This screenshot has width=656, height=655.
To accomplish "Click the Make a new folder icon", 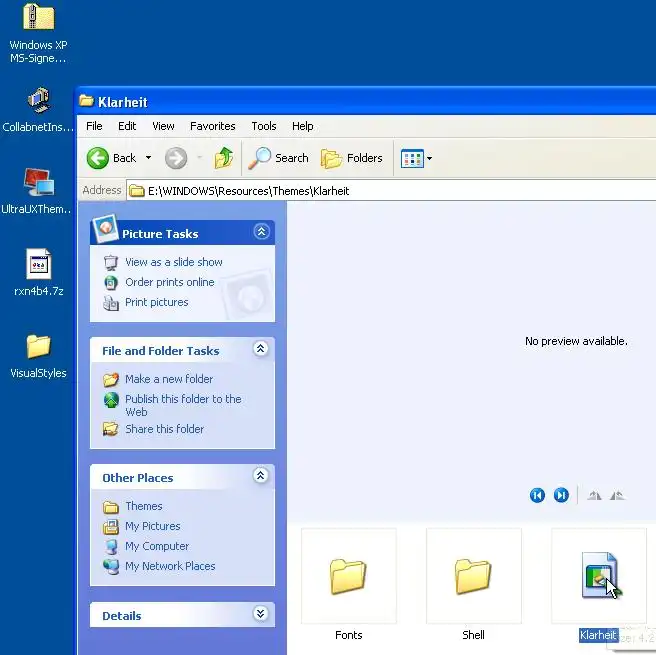I will (111, 379).
